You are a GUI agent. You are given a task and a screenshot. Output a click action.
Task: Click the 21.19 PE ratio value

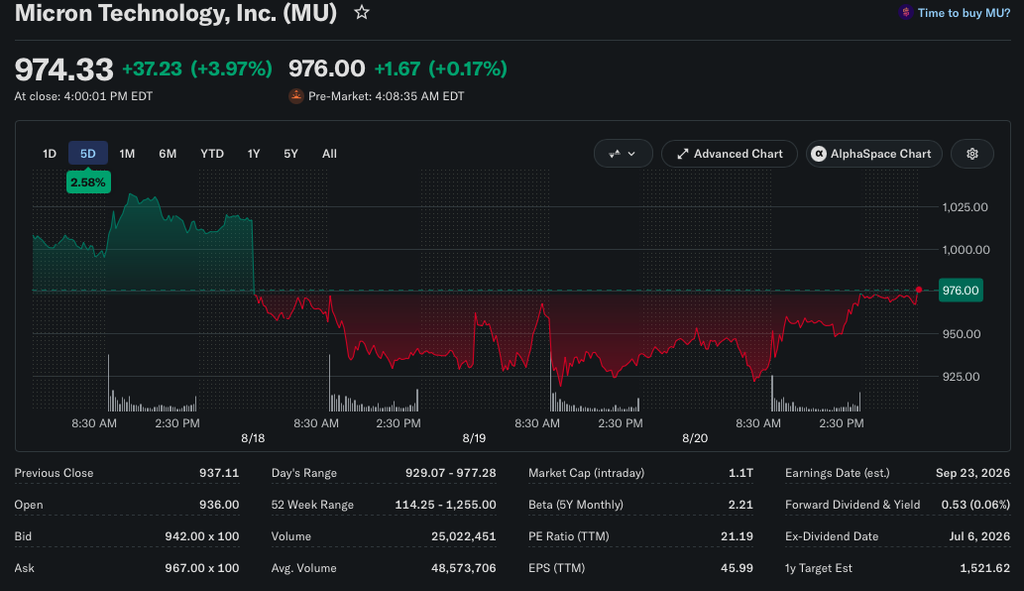pos(737,536)
